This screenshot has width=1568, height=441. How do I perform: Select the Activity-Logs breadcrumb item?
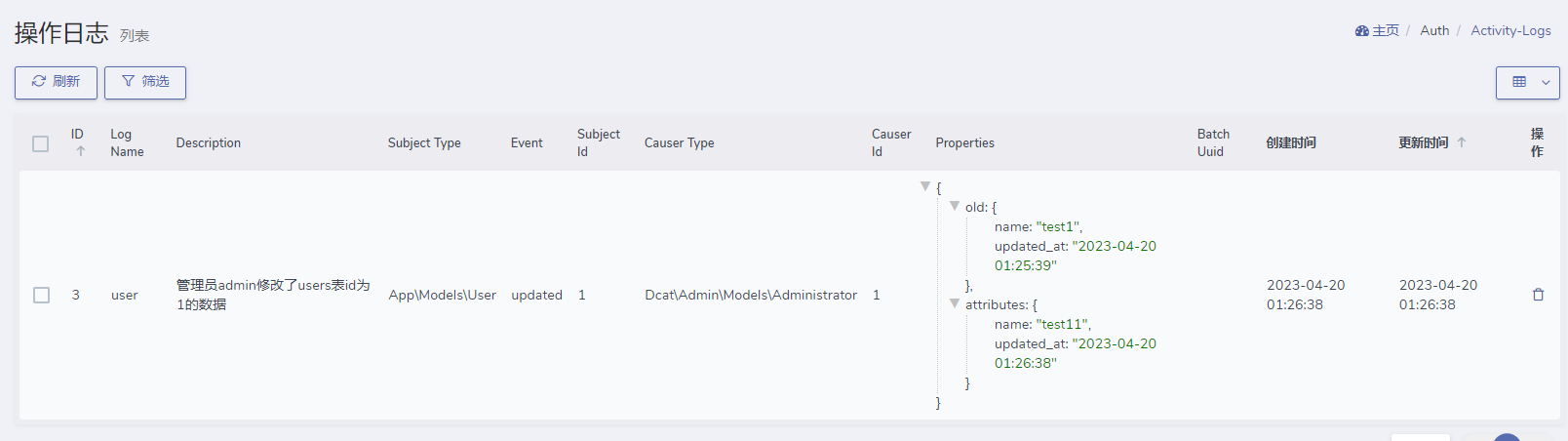point(1510,31)
